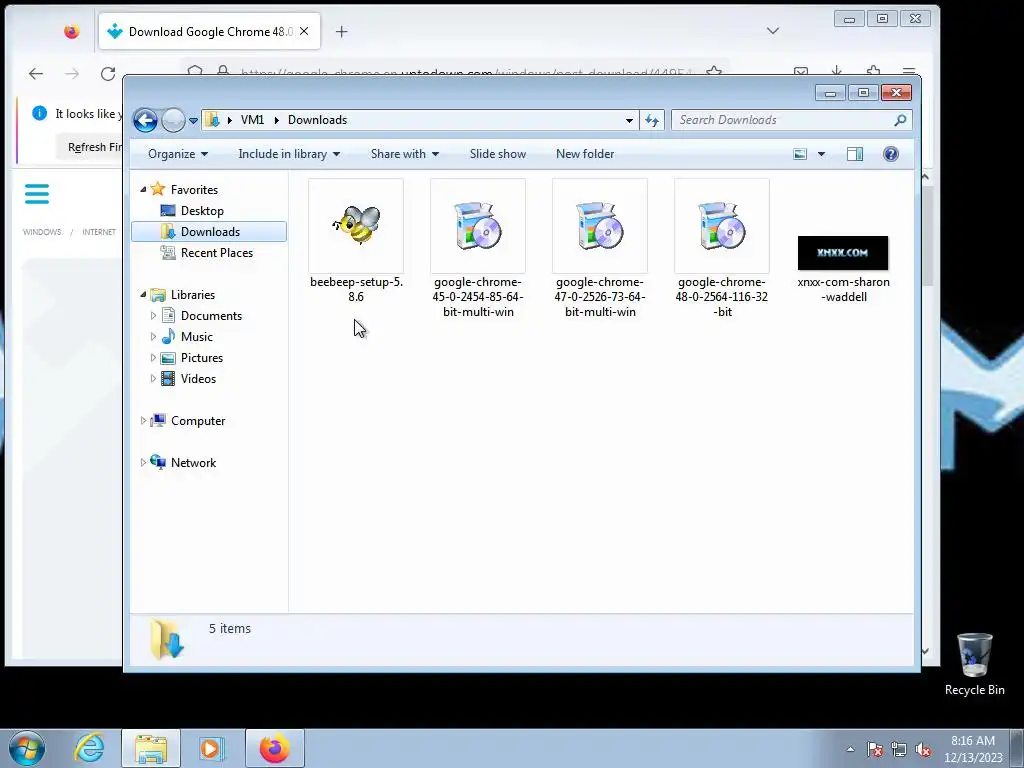Select the xnxx-com-sharon-waddell file thumbnail
This screenshot has height=768, width=1024.
coord(843,253)
